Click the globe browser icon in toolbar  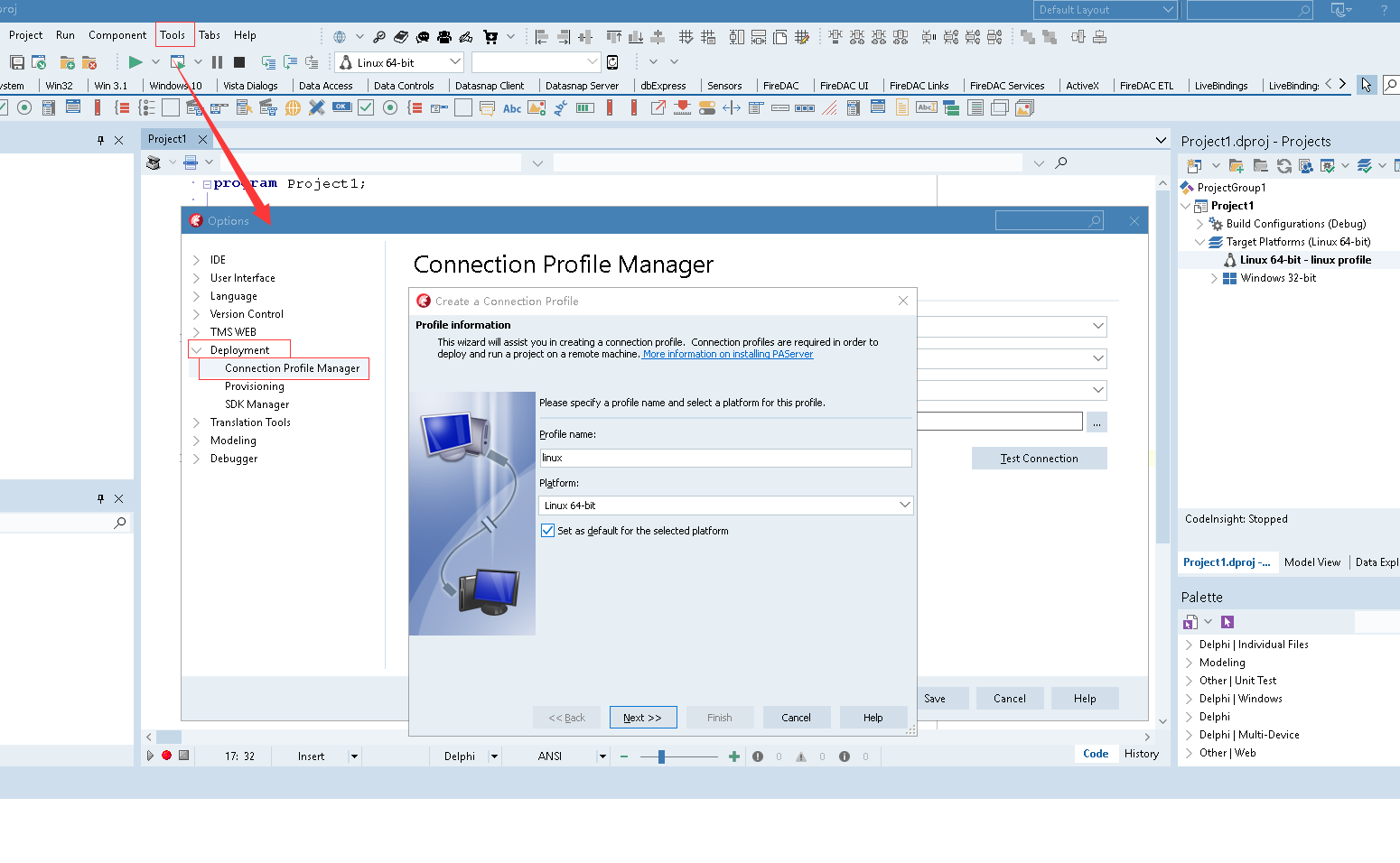[340, 37]
